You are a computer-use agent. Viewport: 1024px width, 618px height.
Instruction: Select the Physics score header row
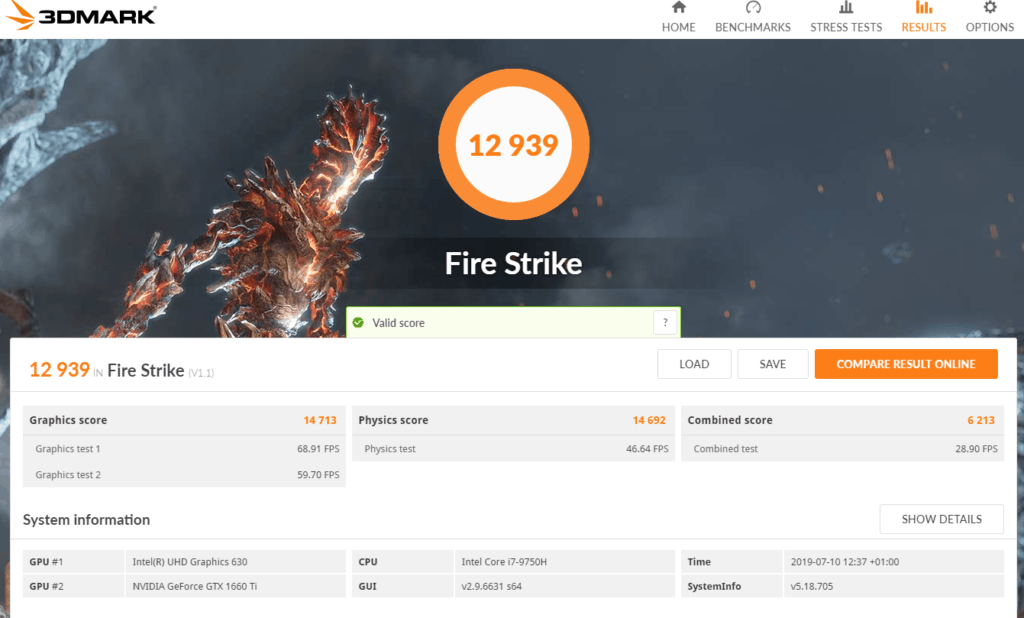point(513,420)
